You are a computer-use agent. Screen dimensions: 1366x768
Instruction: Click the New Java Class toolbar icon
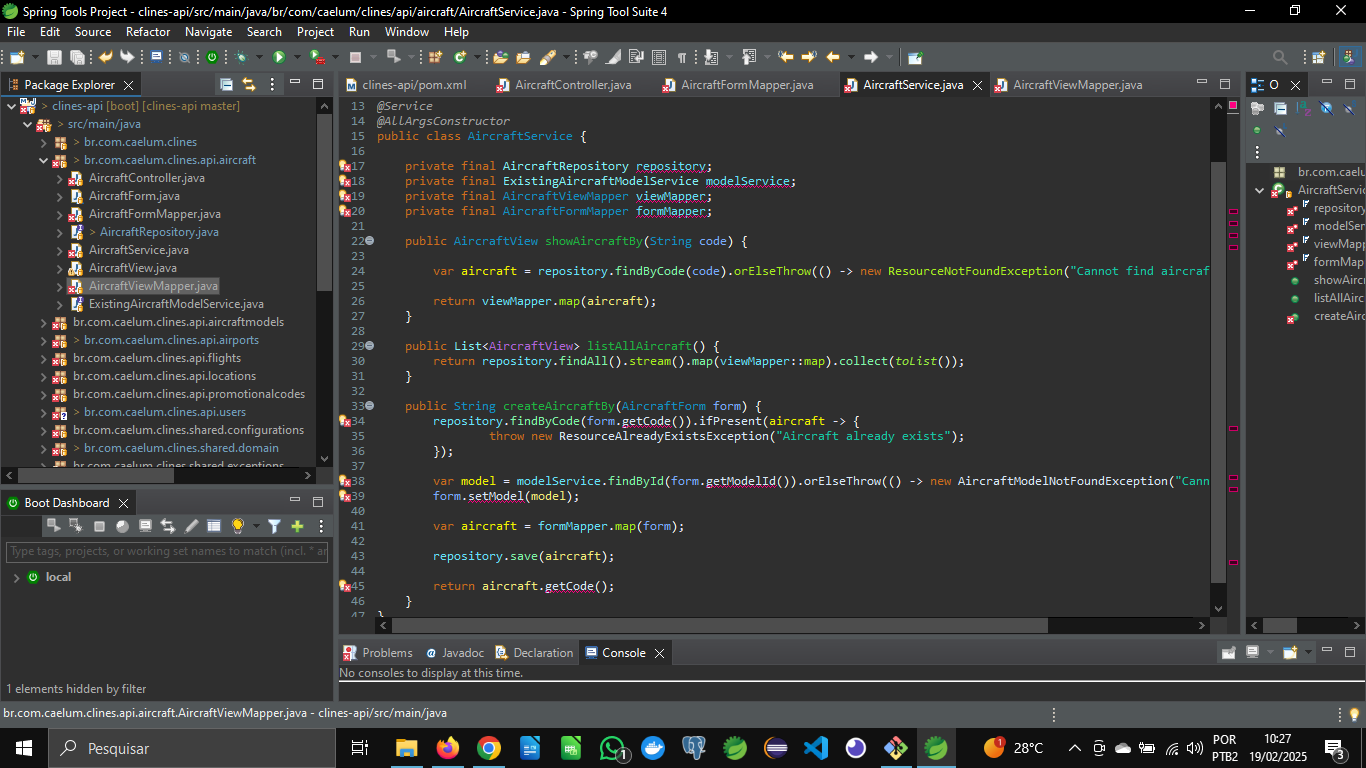coord(460,57)
